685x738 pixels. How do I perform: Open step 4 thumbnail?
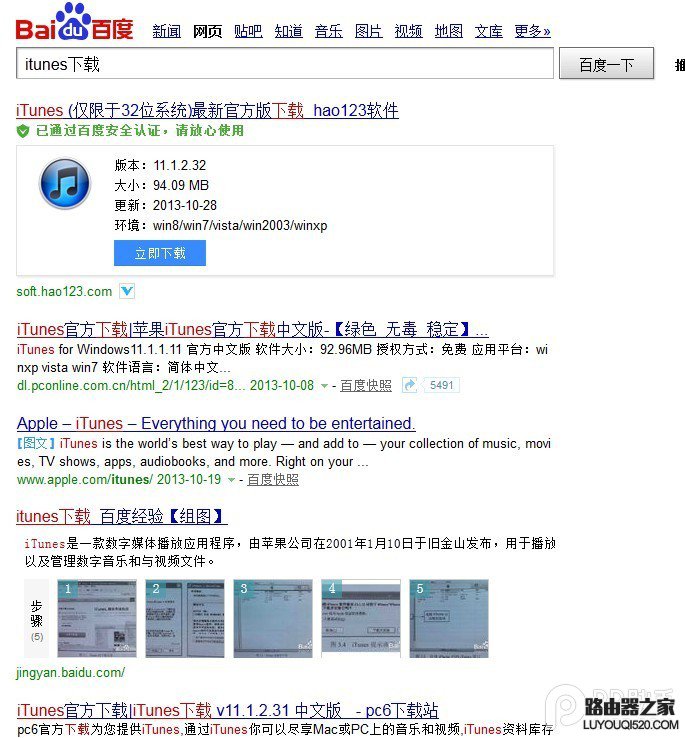361,618
